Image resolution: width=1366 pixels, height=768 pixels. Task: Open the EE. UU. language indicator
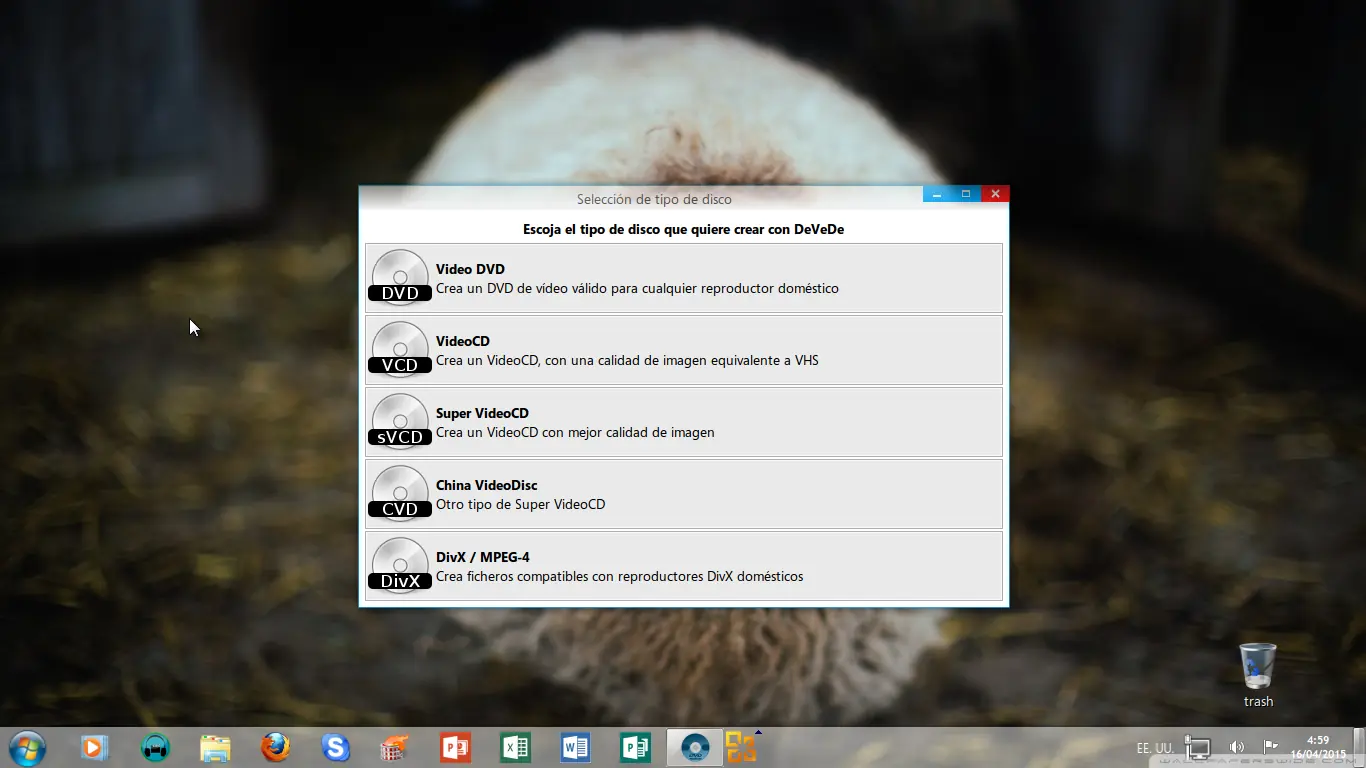click(x=1155, y=748)
